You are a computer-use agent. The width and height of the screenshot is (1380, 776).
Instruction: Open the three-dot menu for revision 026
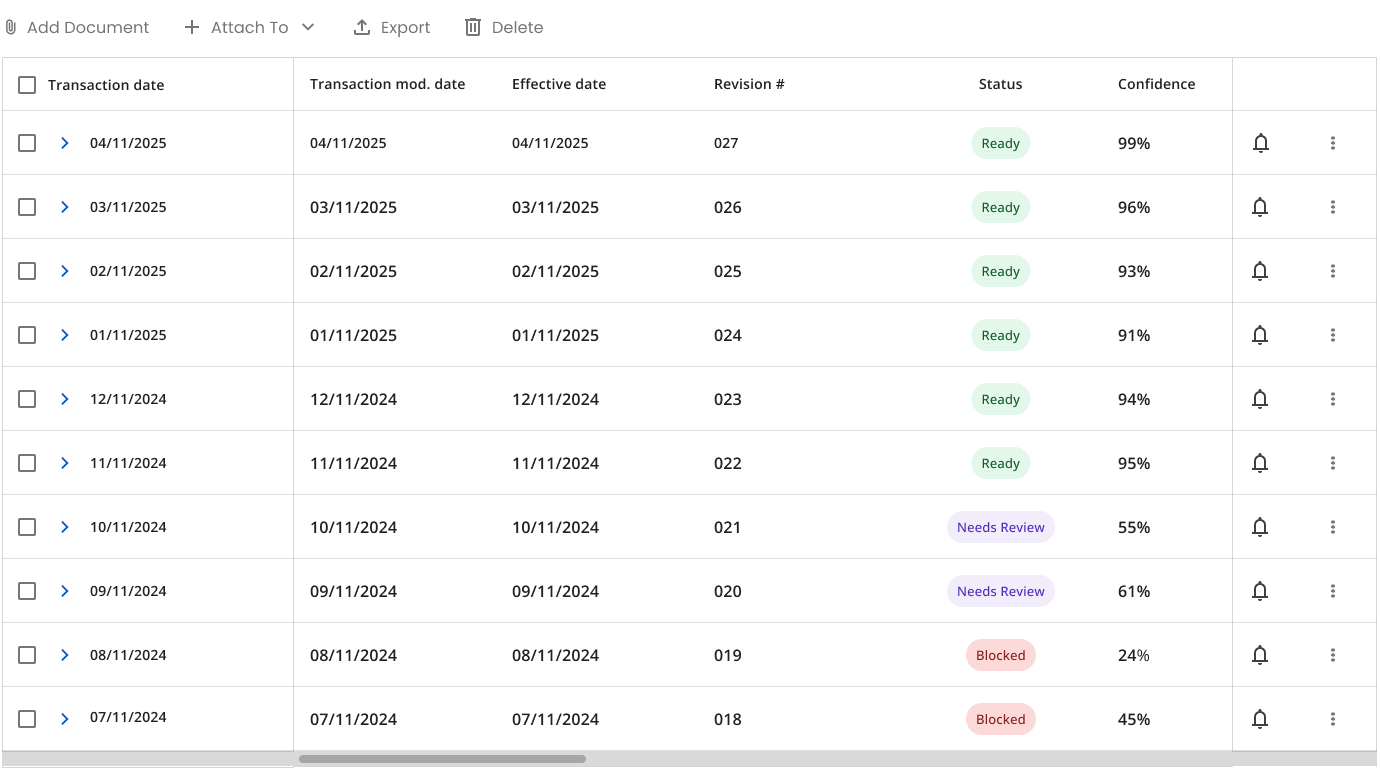(1333, 207)
